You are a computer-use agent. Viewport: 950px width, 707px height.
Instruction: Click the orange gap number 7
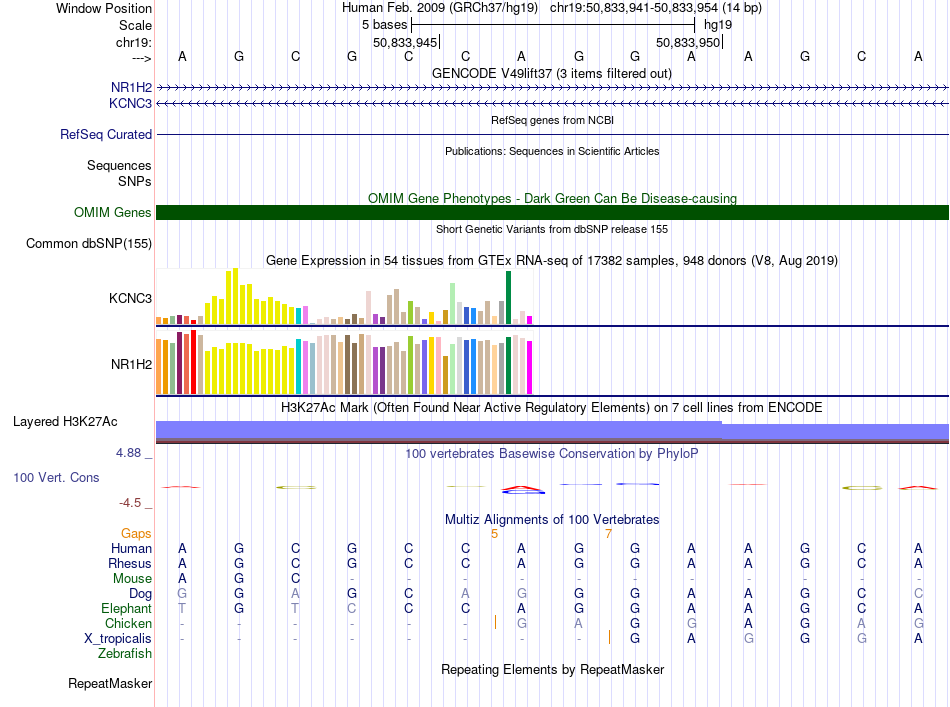coord(608,534)
